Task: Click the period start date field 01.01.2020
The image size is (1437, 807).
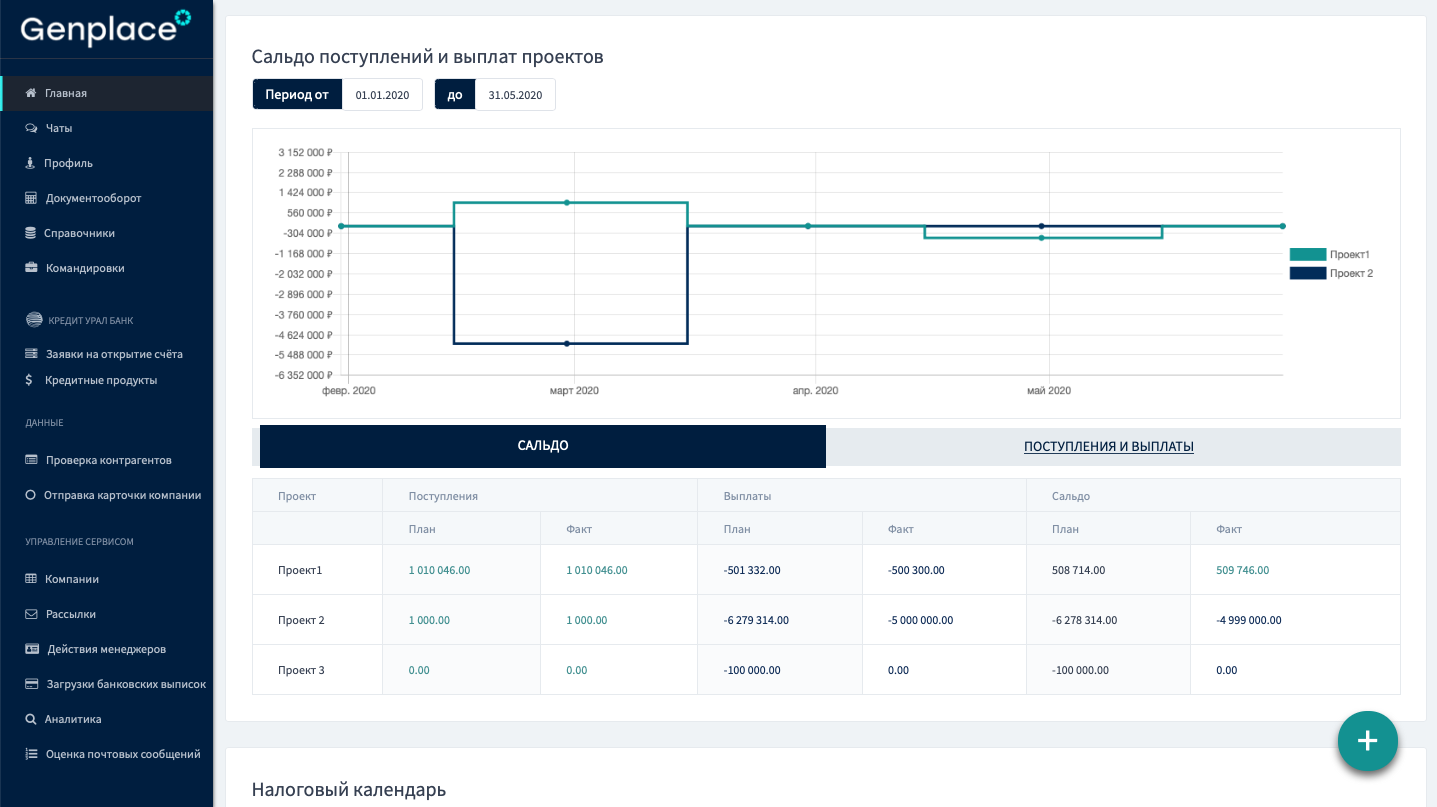Action: click(x=382, y=95)
